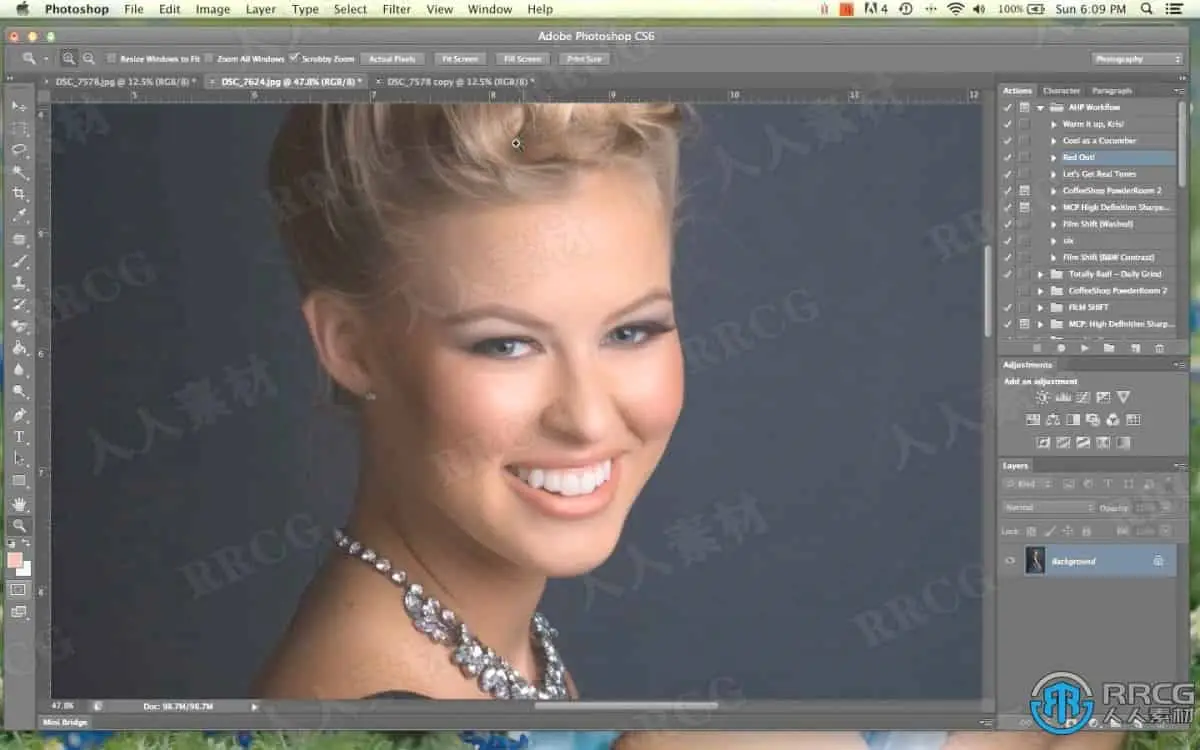Image resolution: width=1200 pixels, height=750 pixels.
Task: Open the Zoom tool preset picker arrow
Action: (x=46, y=59)
